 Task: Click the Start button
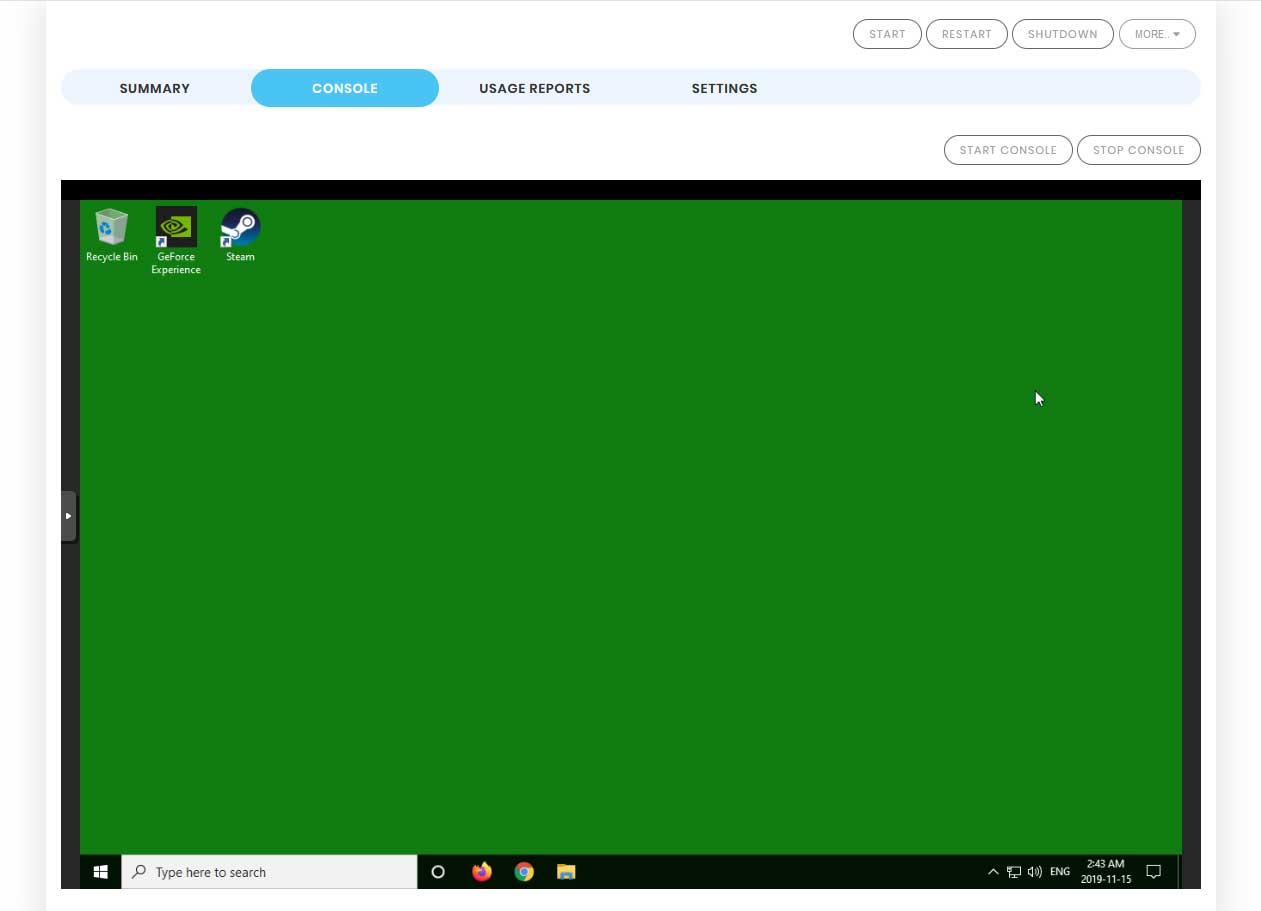(887, 34)
